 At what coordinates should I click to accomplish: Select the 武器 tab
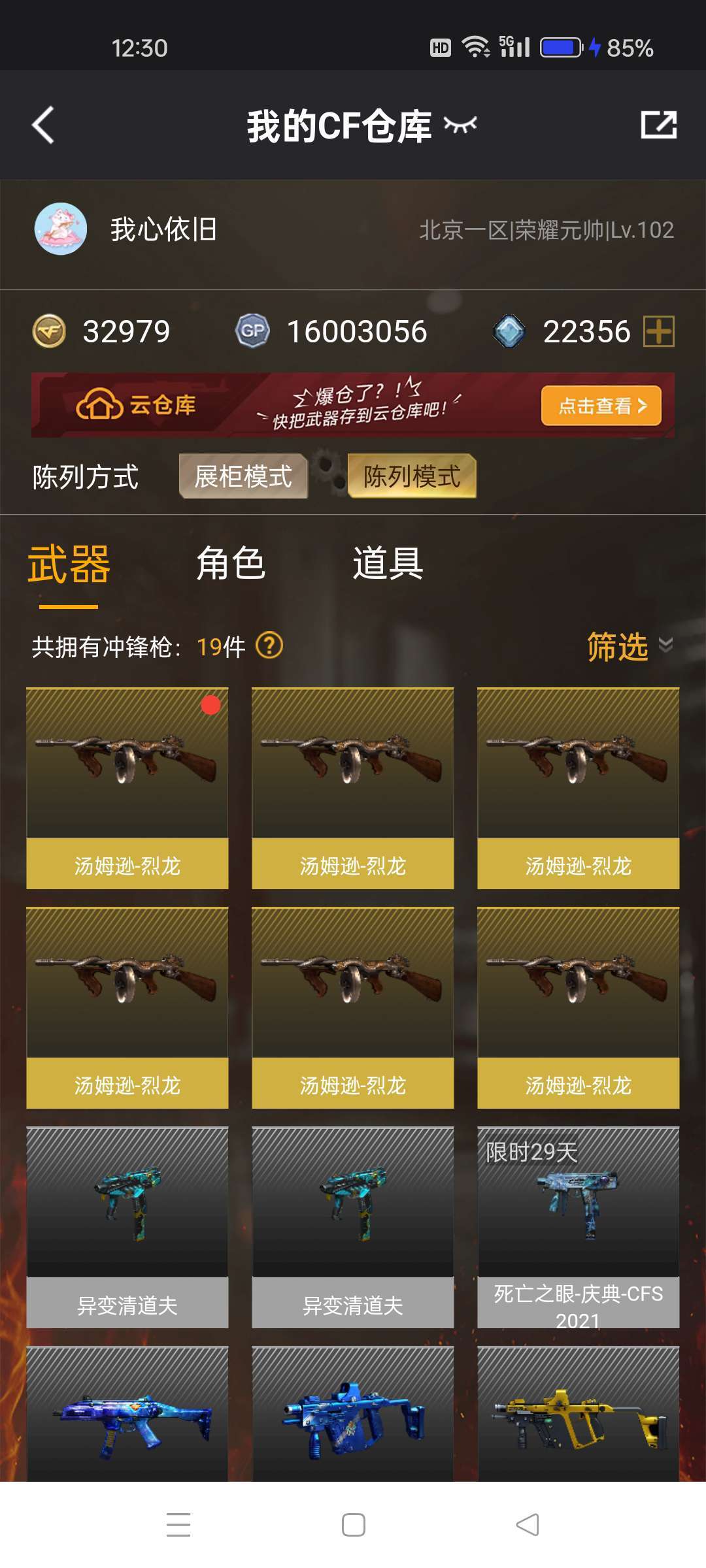pos(69,564)
